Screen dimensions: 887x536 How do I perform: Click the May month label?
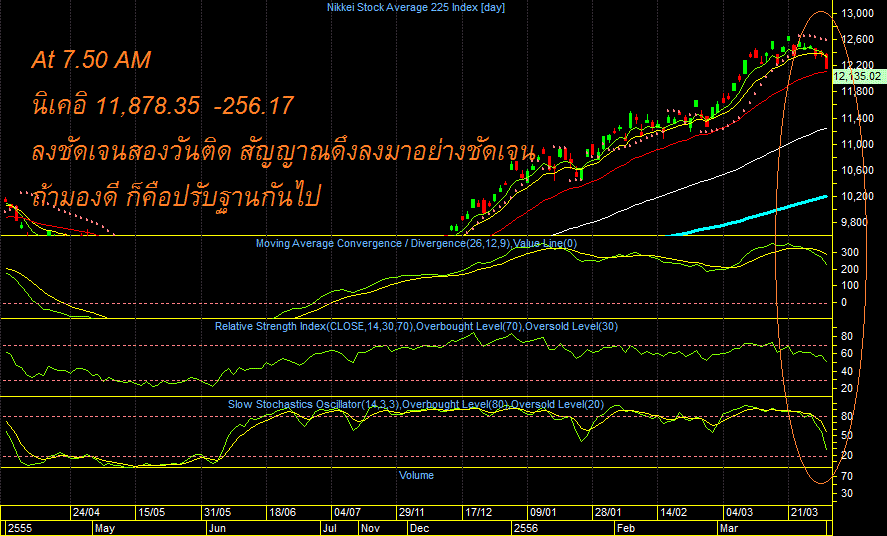click(x=105, y=529)
